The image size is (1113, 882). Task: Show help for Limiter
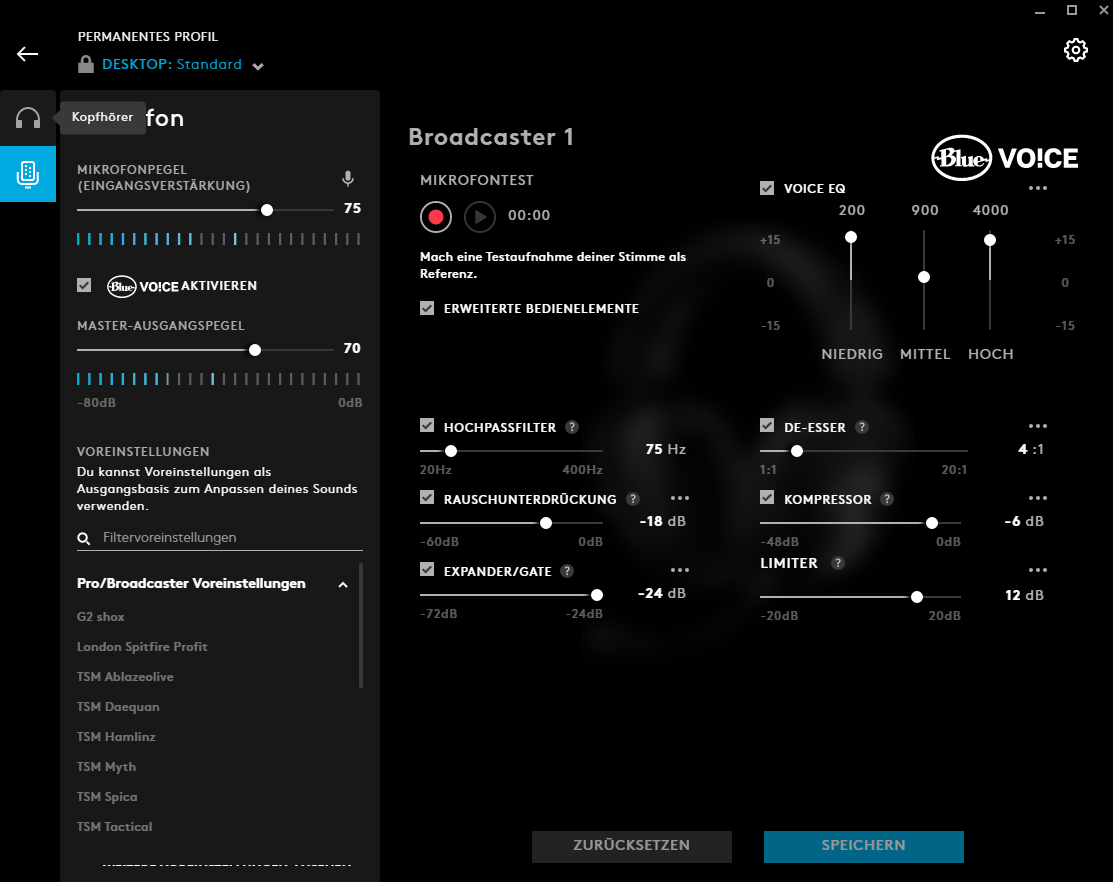(838, 563)
